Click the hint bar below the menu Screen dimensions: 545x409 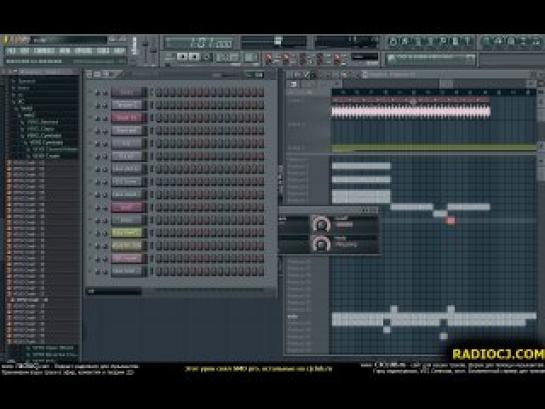point(65,61)
